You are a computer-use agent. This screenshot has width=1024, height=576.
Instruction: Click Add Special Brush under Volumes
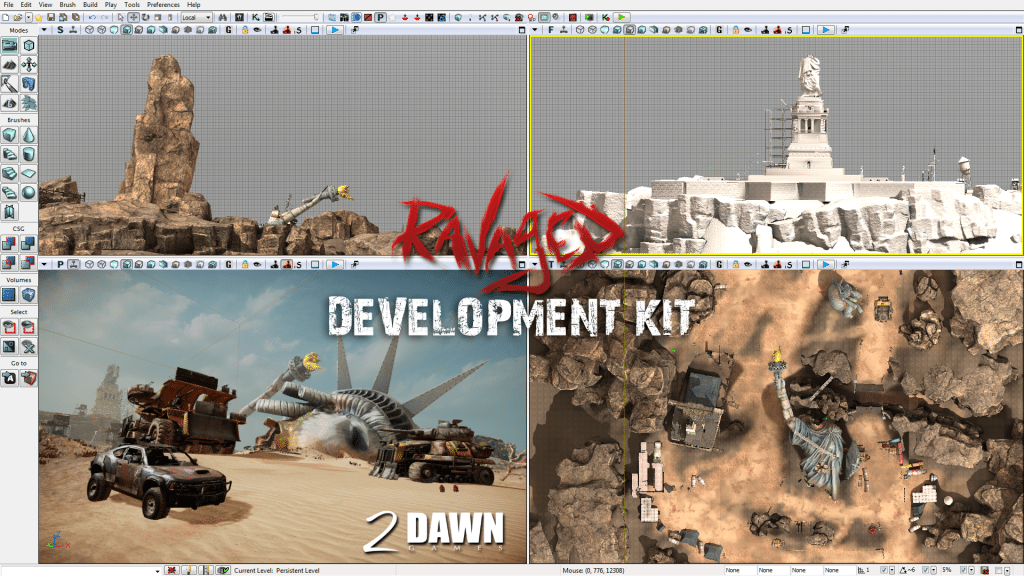(x=9, y=295)
